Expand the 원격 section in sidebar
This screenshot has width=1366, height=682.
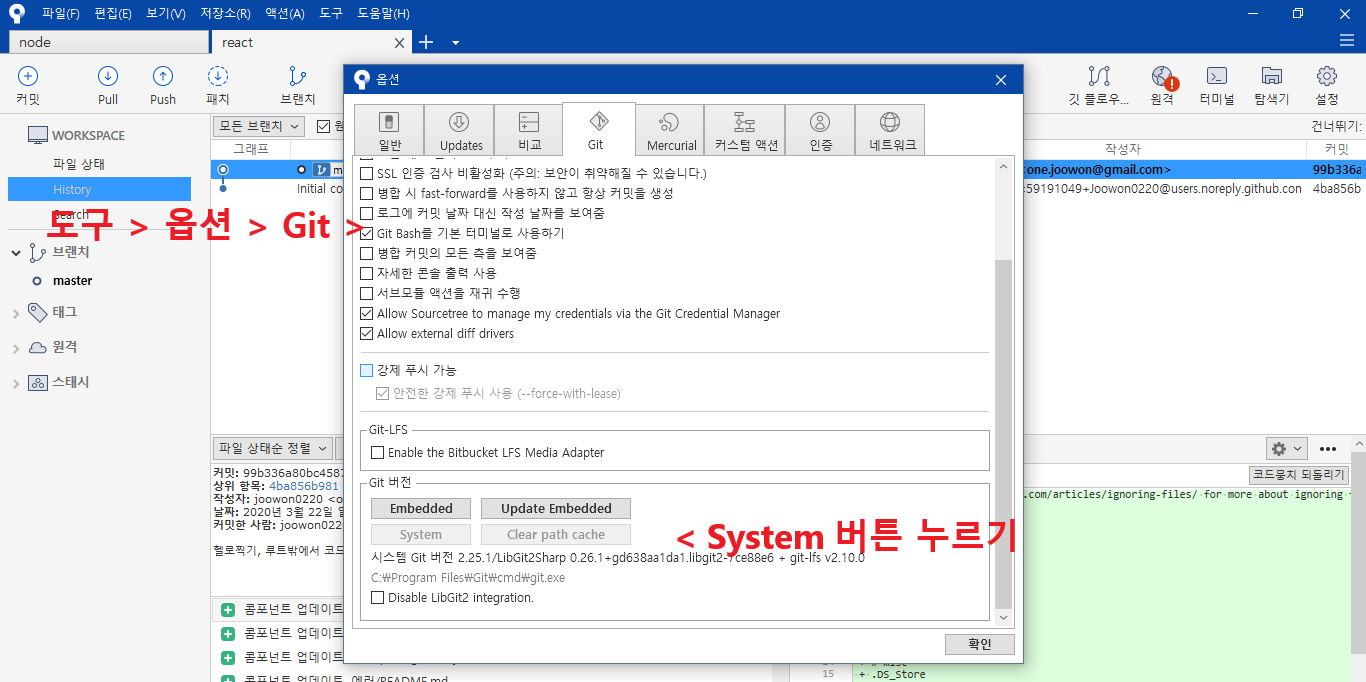[x=16, y=348]
